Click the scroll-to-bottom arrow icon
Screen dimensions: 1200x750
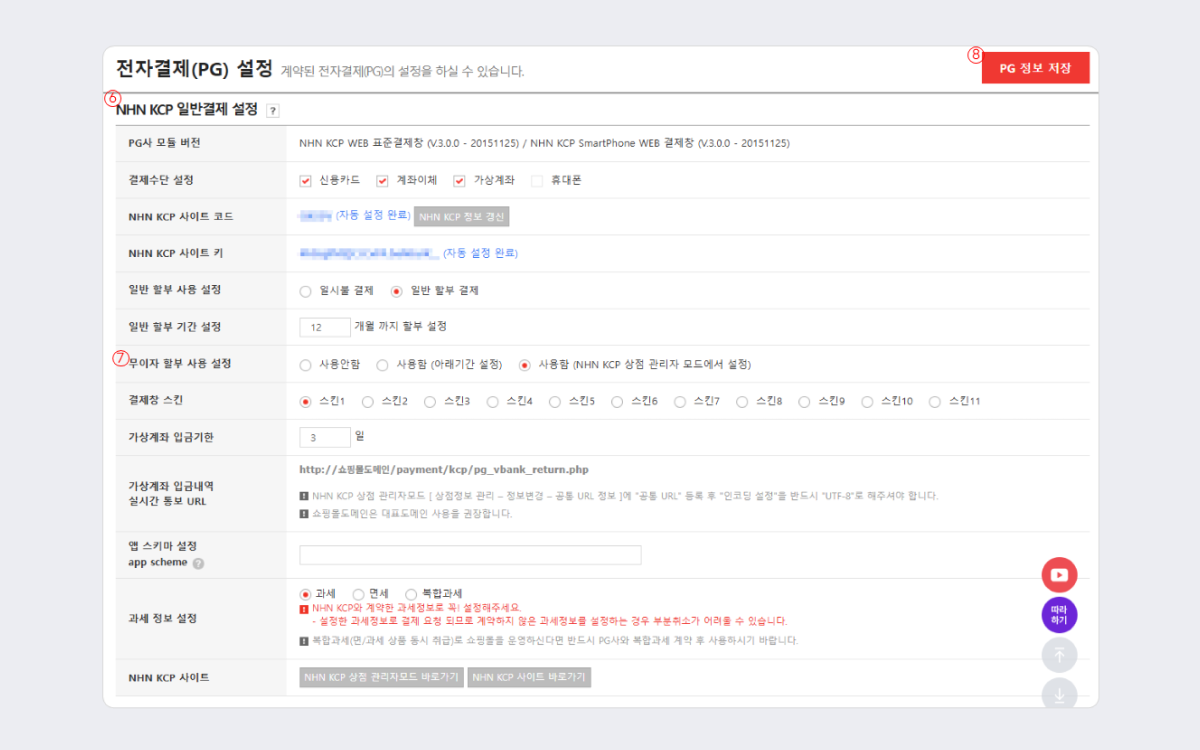coord(1059,694)
